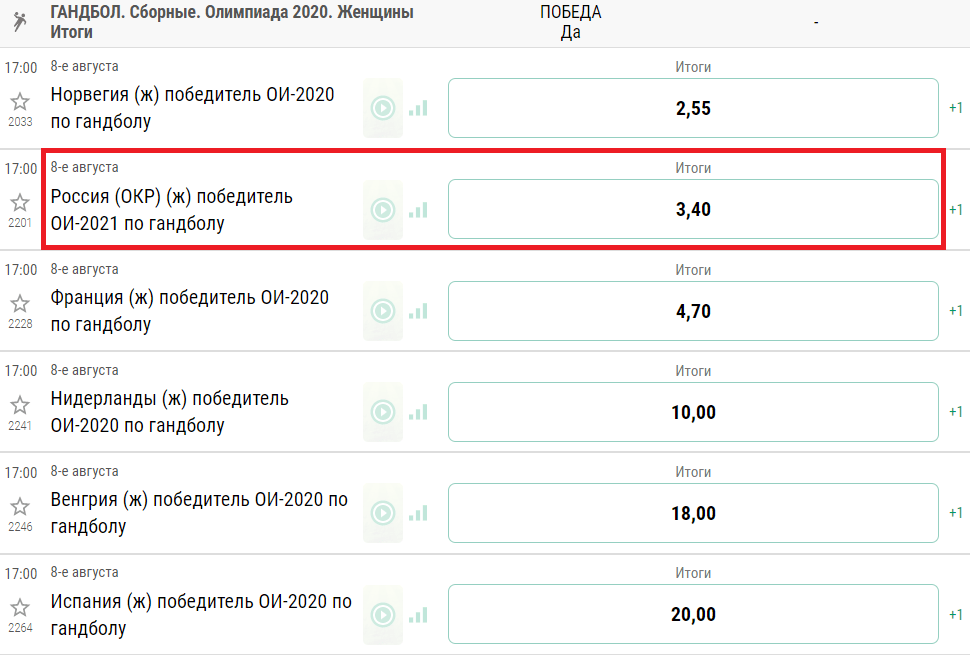Show statistics bars icon for Испания row
This screenshot has height=655, width=970.
click(418, 615)
